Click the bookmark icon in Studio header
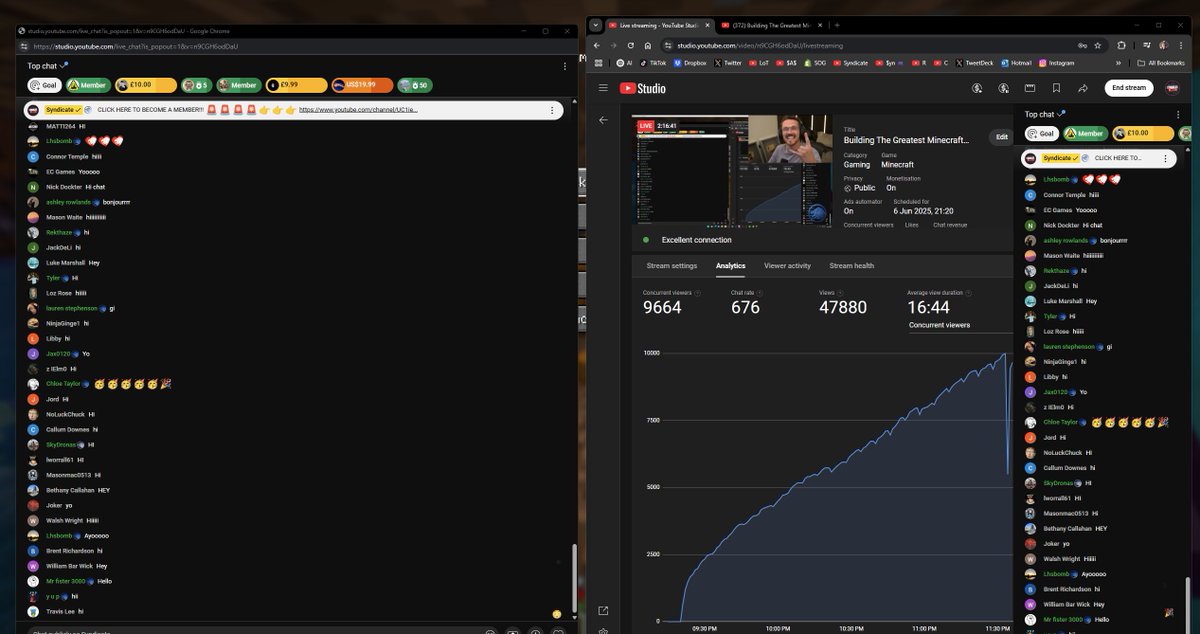This screenshot has width=1200, height=634. click(x=1055, y=88)
